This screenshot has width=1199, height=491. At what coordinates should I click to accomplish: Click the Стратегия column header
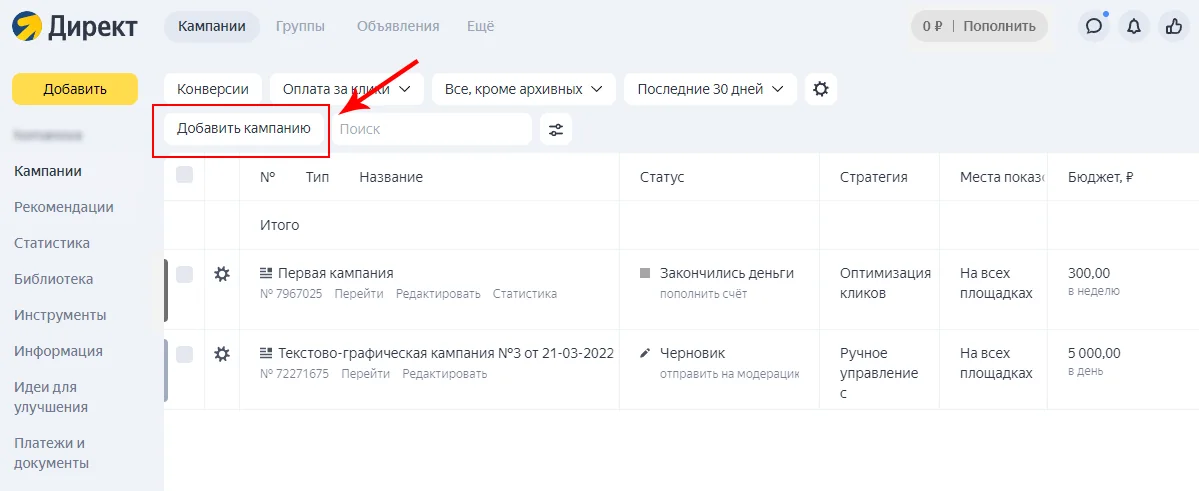874,177
